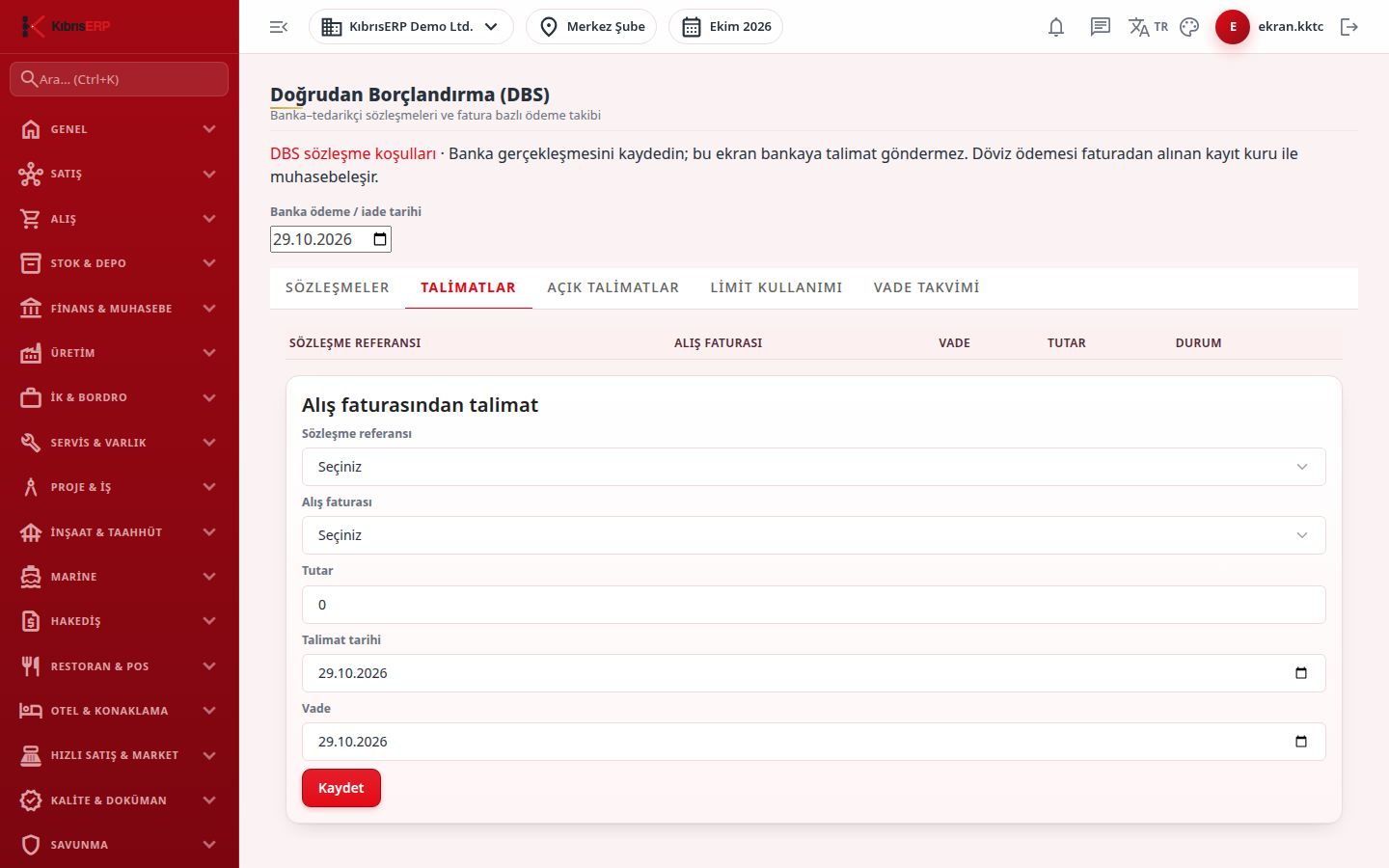Click the GENEL home icon

31,129
